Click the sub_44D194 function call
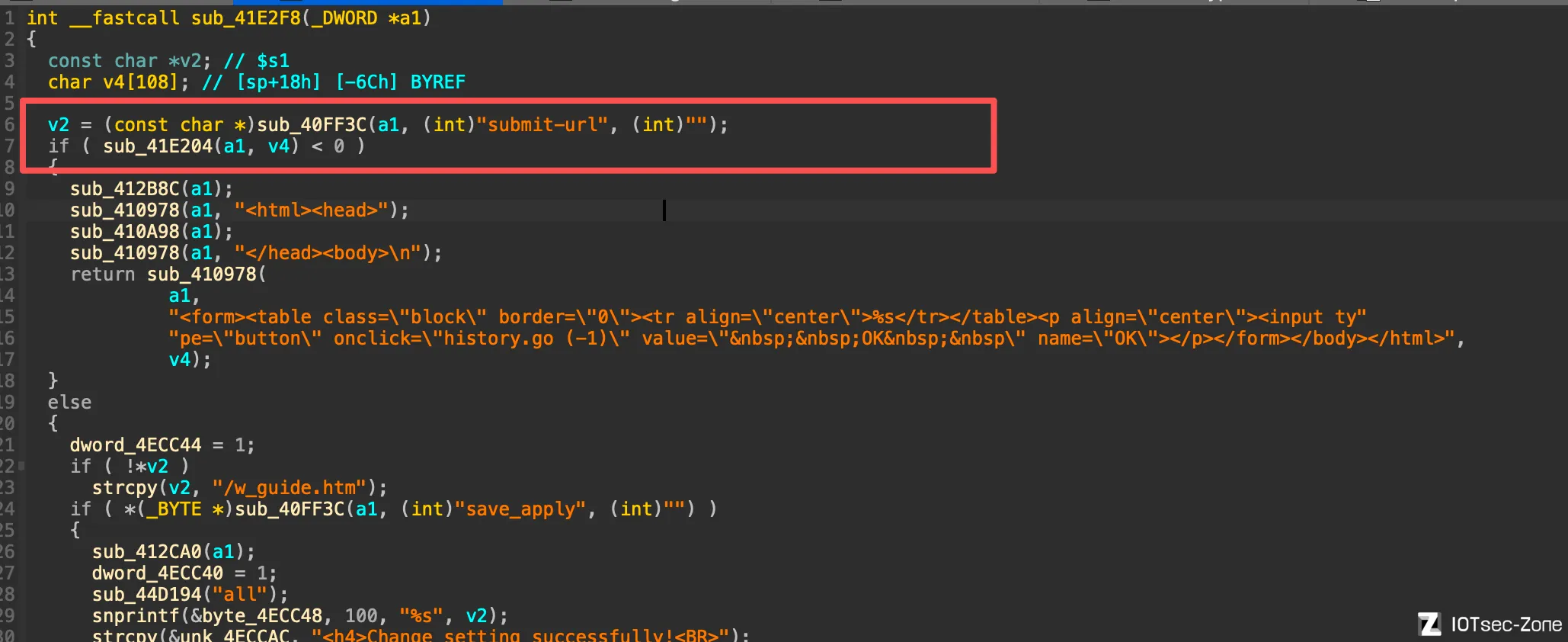The width and height of the screenshot is (1568, 642). click(x=146, y=594)
